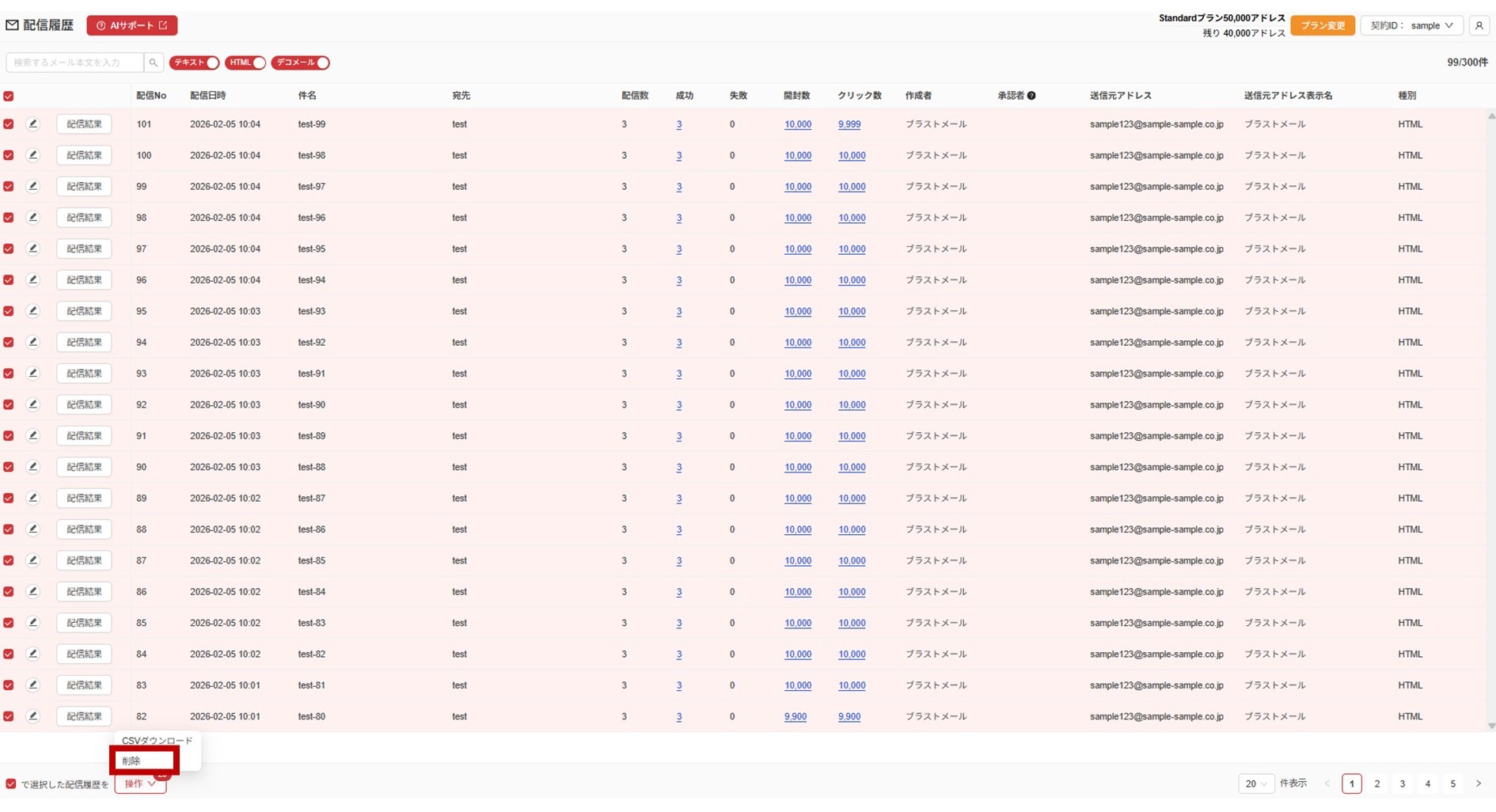Click edit pencil icon for test-99 row

pyautogui.click(x=32, y=124)
